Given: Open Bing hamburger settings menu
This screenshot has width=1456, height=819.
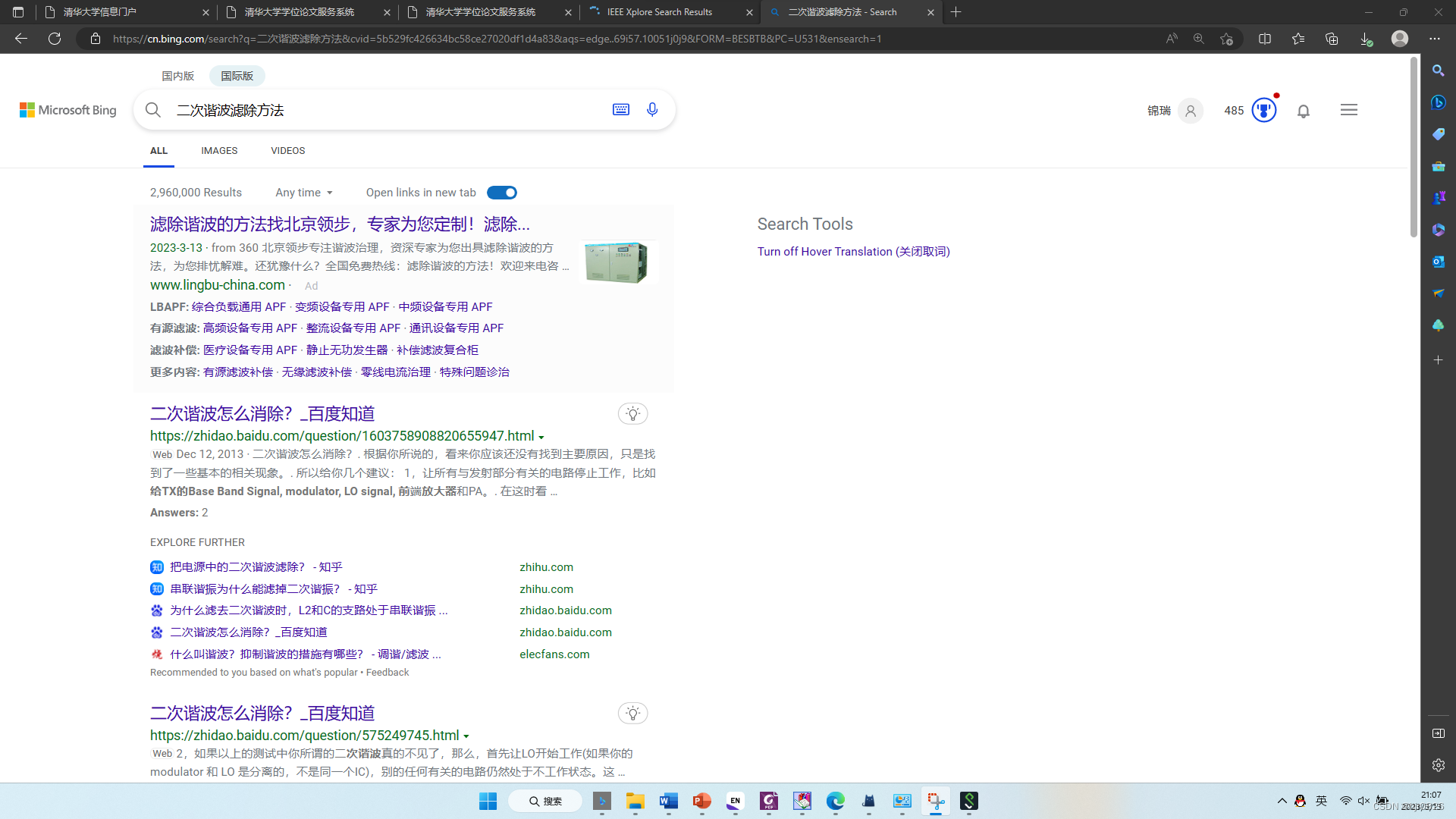Looking at the screenshot, I should [1349, 110].
